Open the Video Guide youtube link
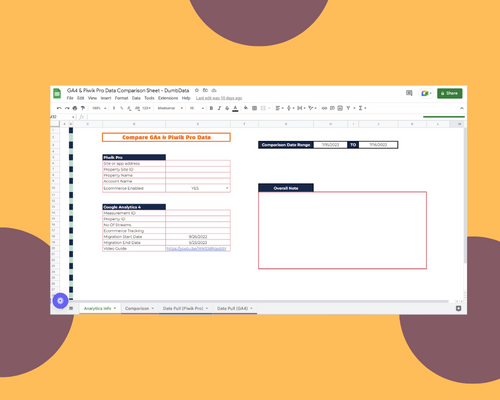The image size is (500, 400). coord(196,249)
